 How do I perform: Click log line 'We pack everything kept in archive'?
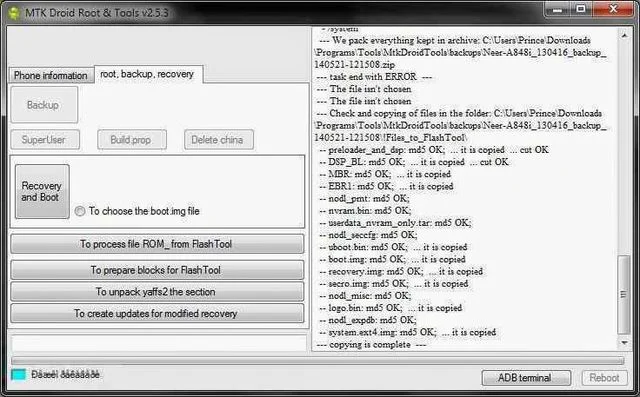(460, 52)
